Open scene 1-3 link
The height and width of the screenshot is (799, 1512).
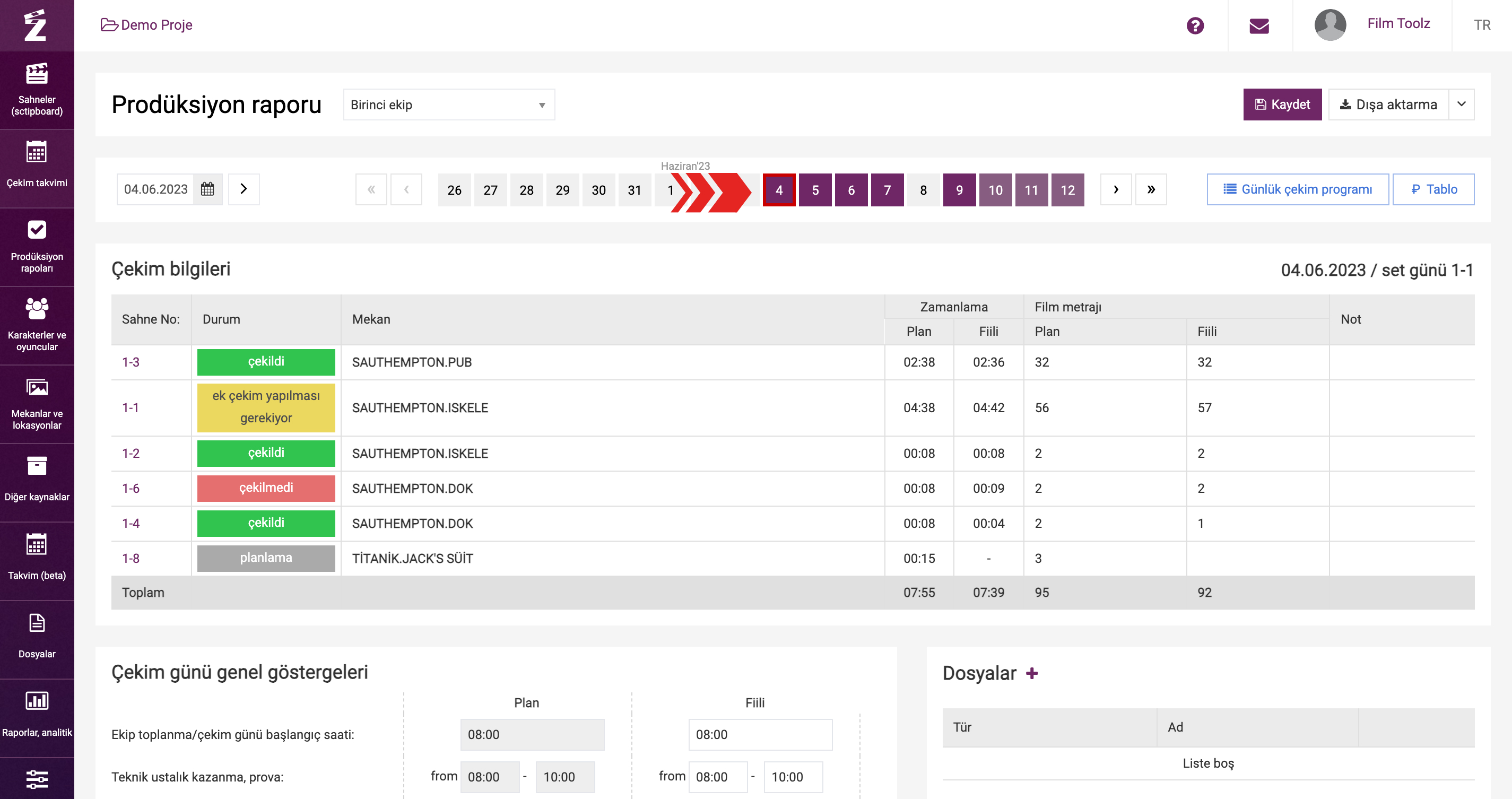(x=131, y=362)
